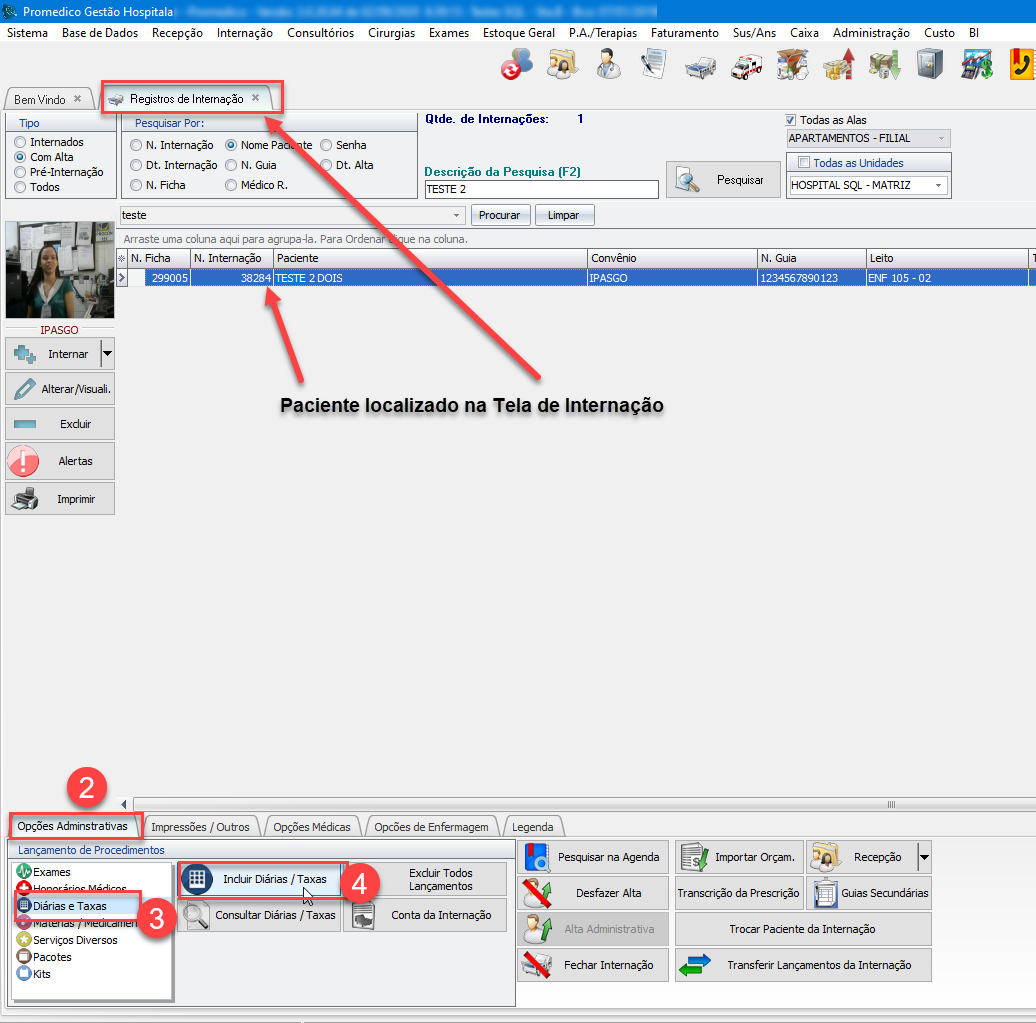Open the Faturamento menu
This screenshot has height=1023, width=1036.
684,33
